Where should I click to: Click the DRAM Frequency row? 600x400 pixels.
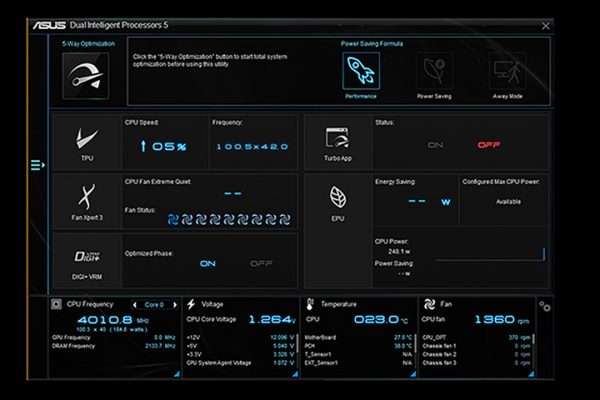tap(114, 346)
